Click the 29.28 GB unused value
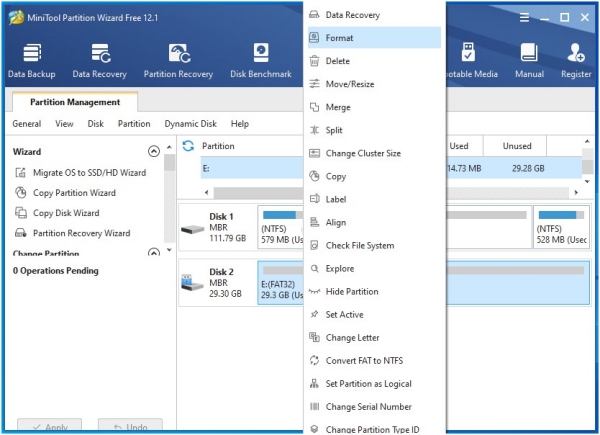Image resolution: width=600 pixels, height=435 pixels. pyautogui.click(x=528, y=168)
